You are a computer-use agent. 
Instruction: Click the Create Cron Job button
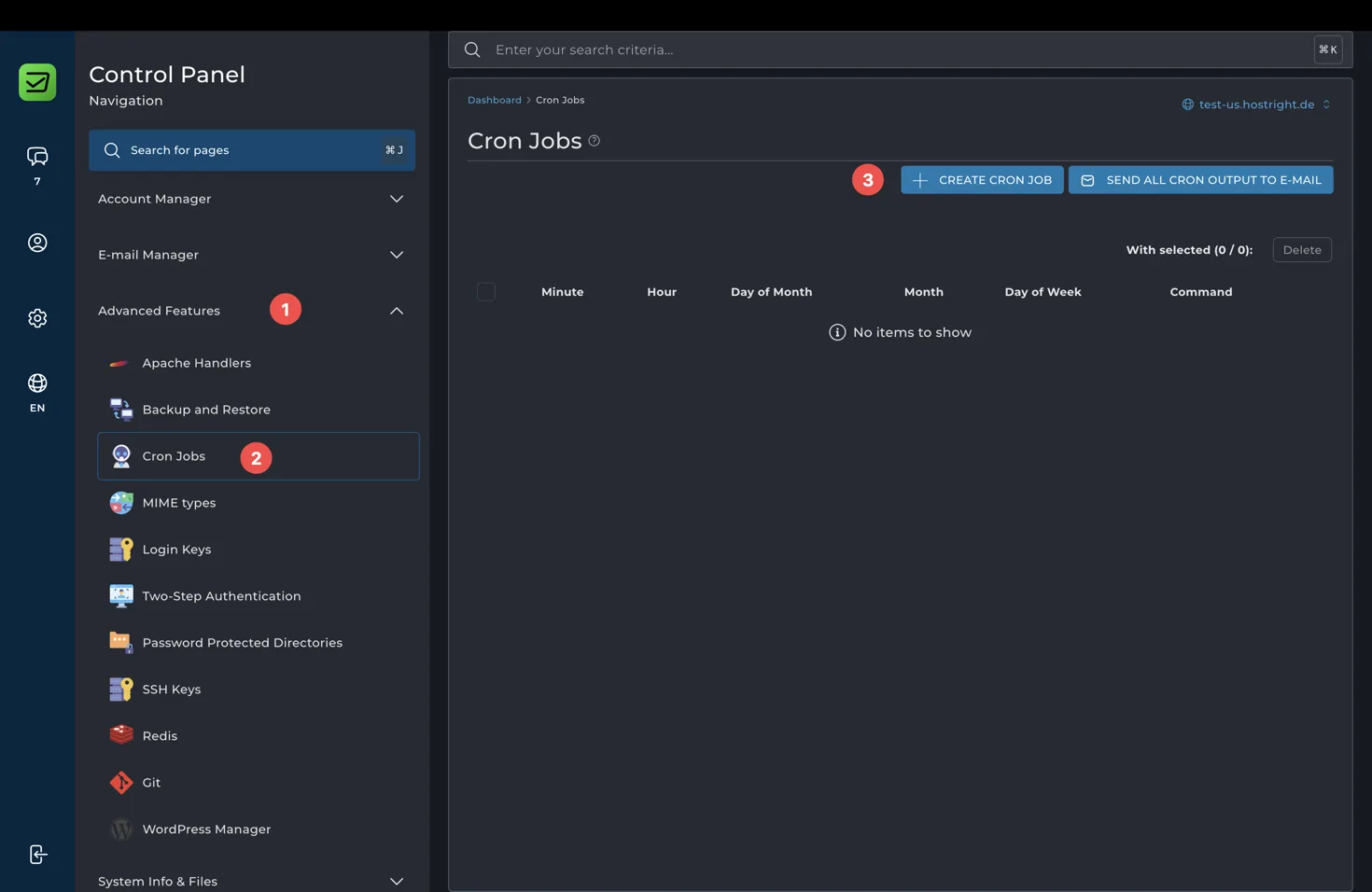[x=982, y=180]
